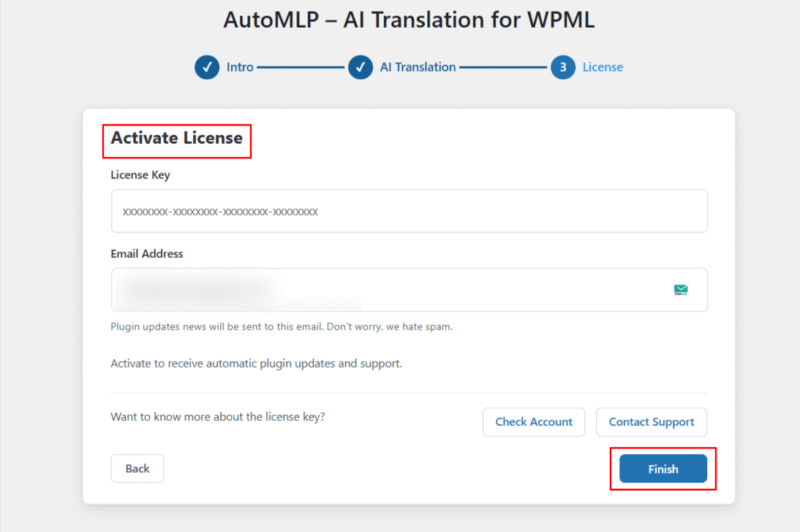Click Contact Support button
Image resolution: width=800 pixels, height=532 pixels.
(651, 422)
